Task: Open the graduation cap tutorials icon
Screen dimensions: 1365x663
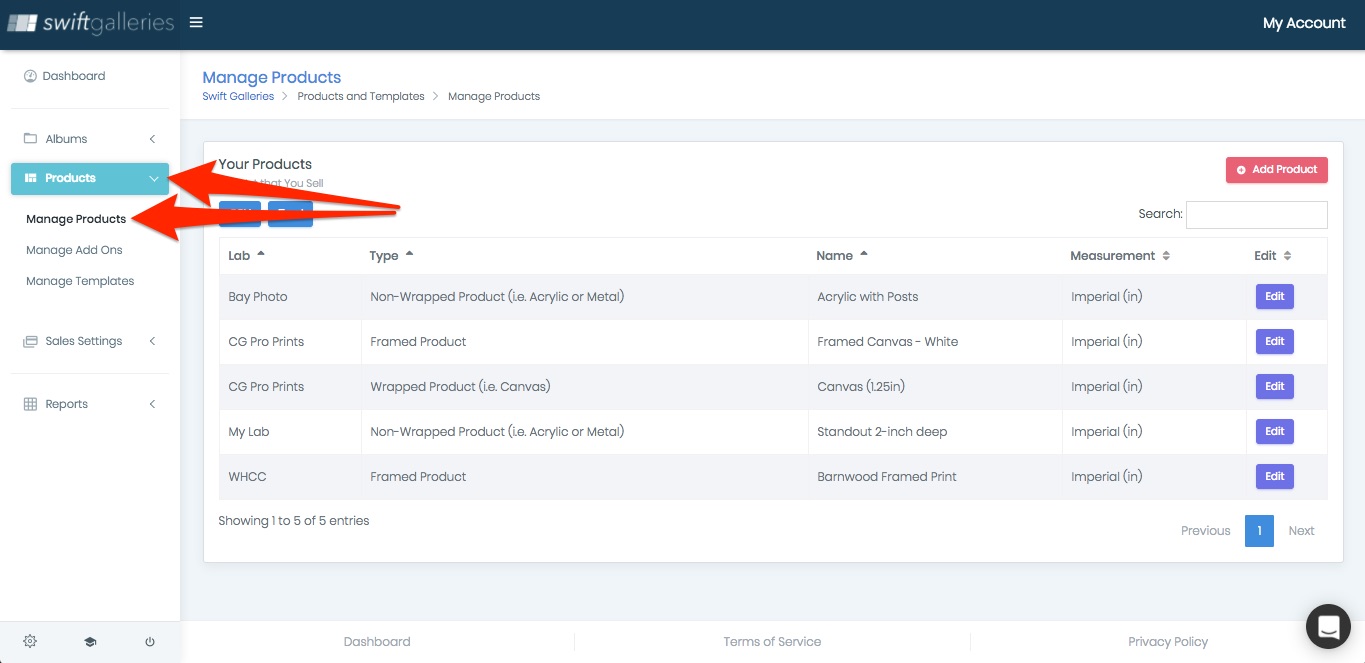Action: tap(90, 641)
